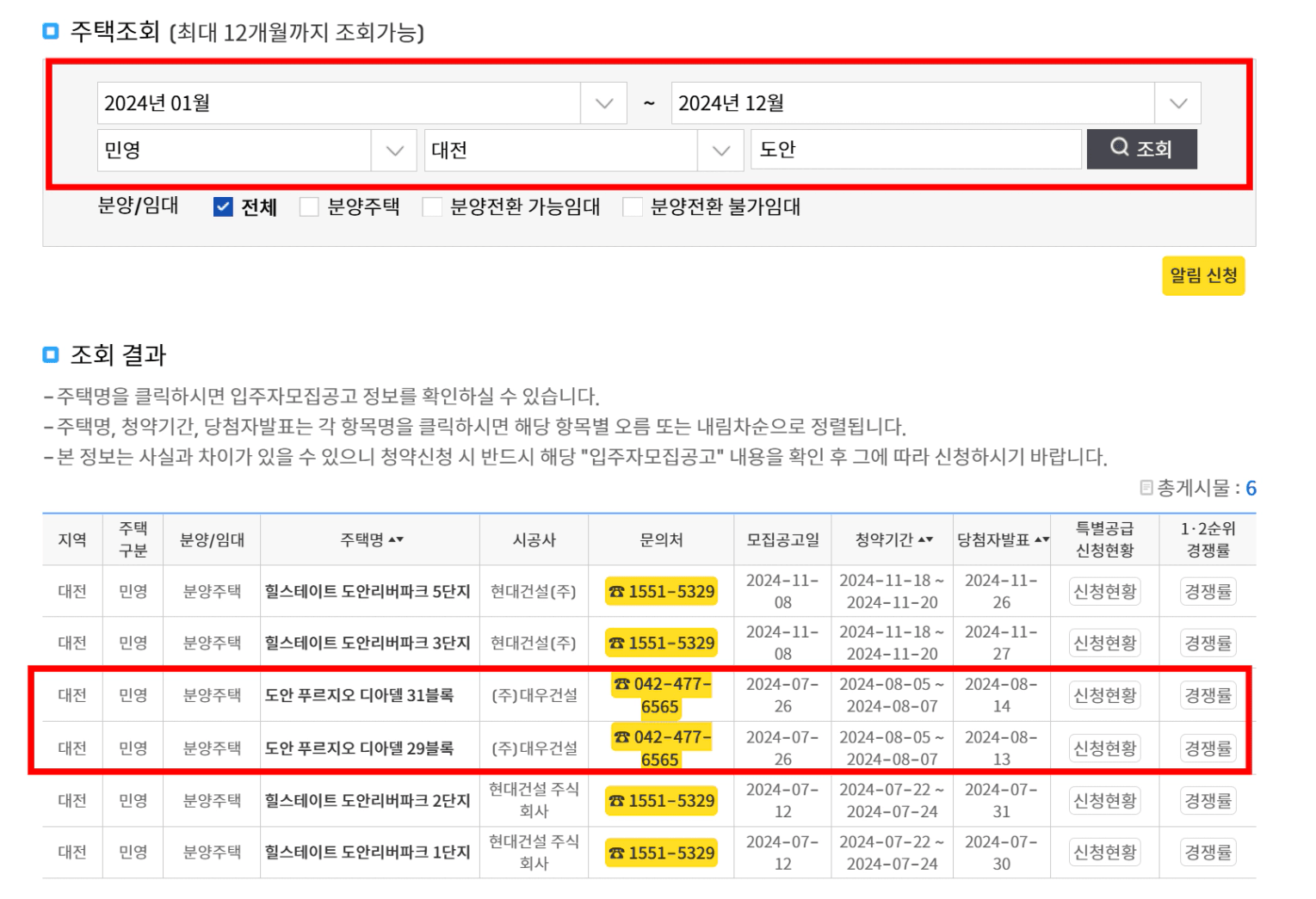Expand the end month 2024년 12월 dropdown
1316x899 pixels.
[1177, 103]
